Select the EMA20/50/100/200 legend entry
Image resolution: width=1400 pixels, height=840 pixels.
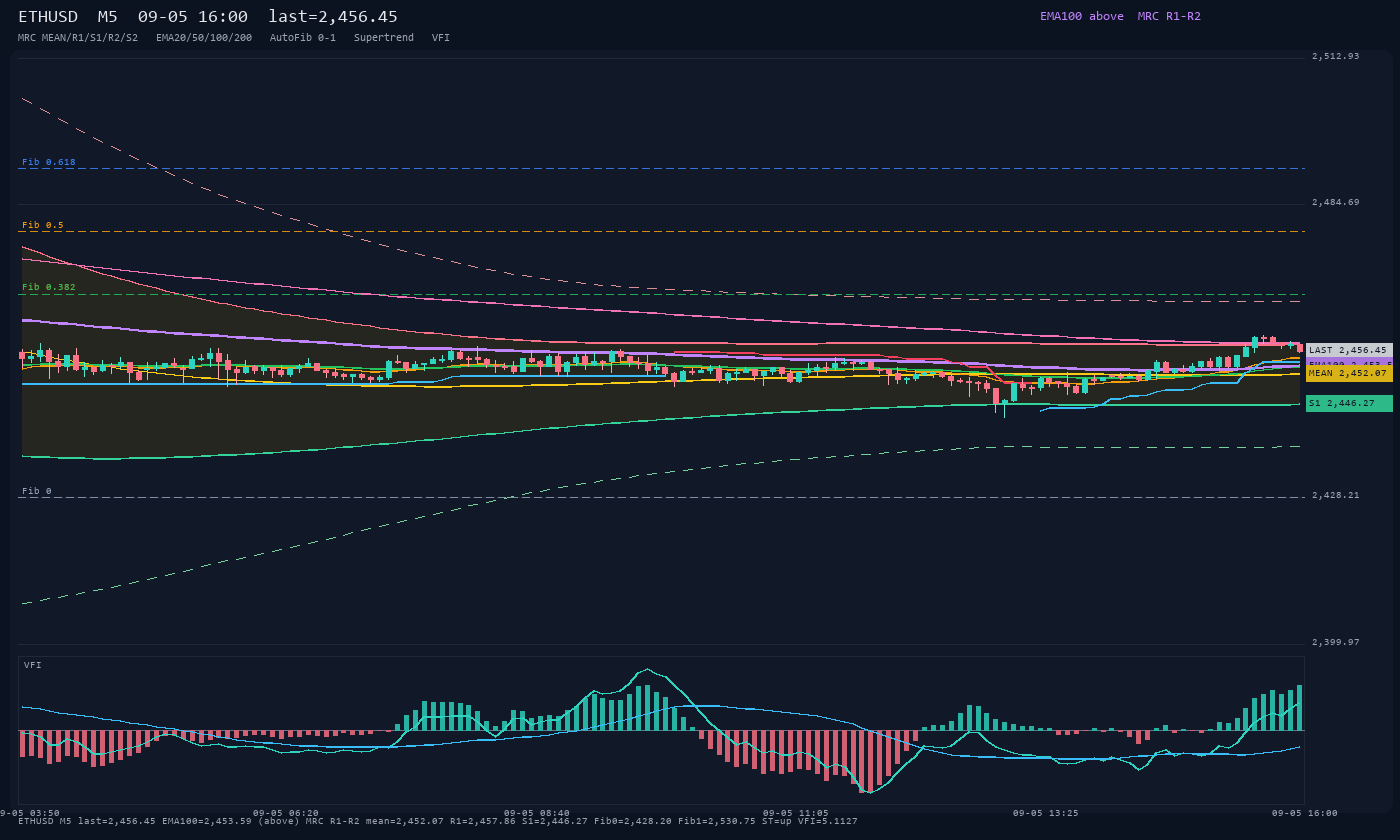point(204,37)
